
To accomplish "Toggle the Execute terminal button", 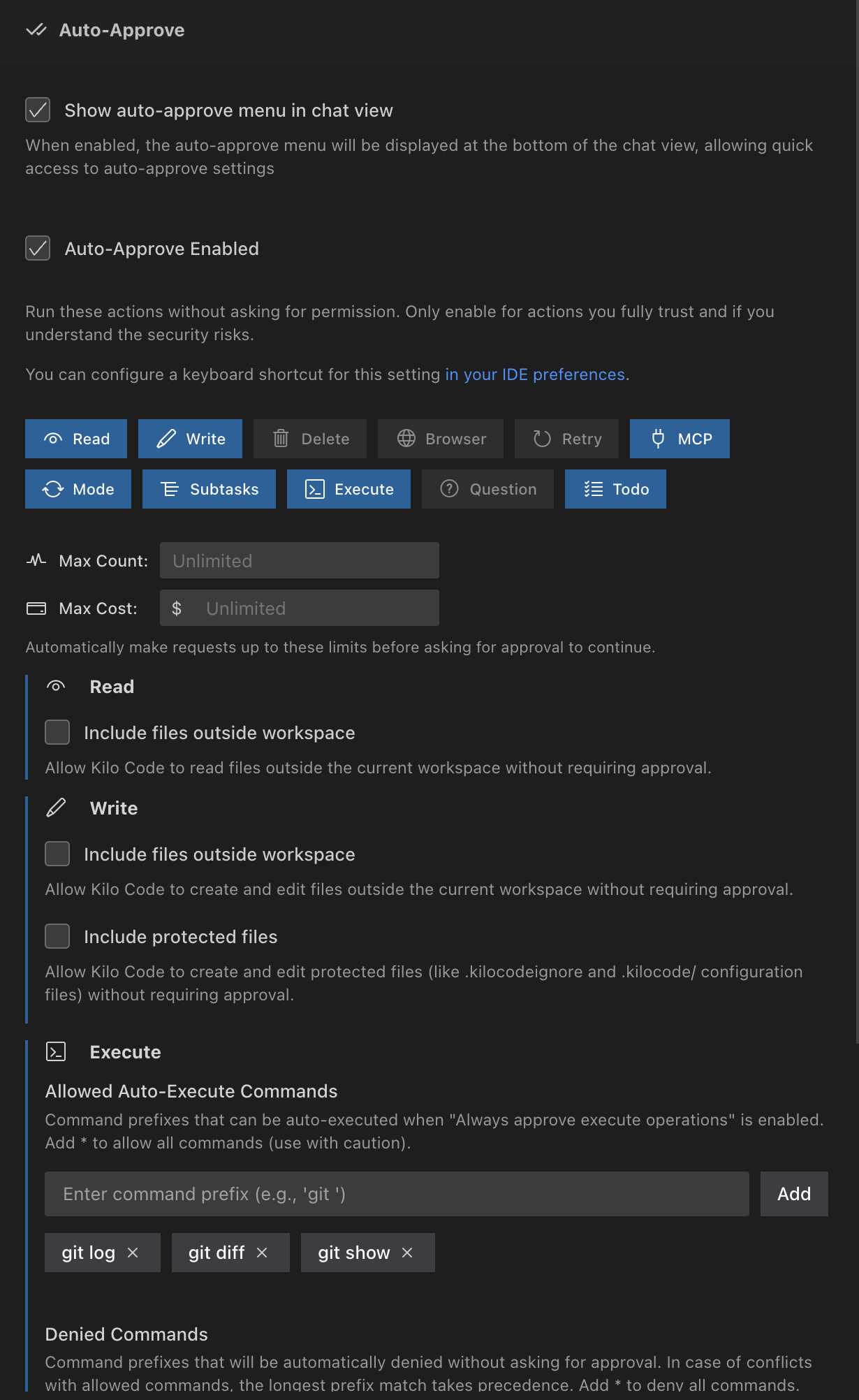I will (348, 489).
